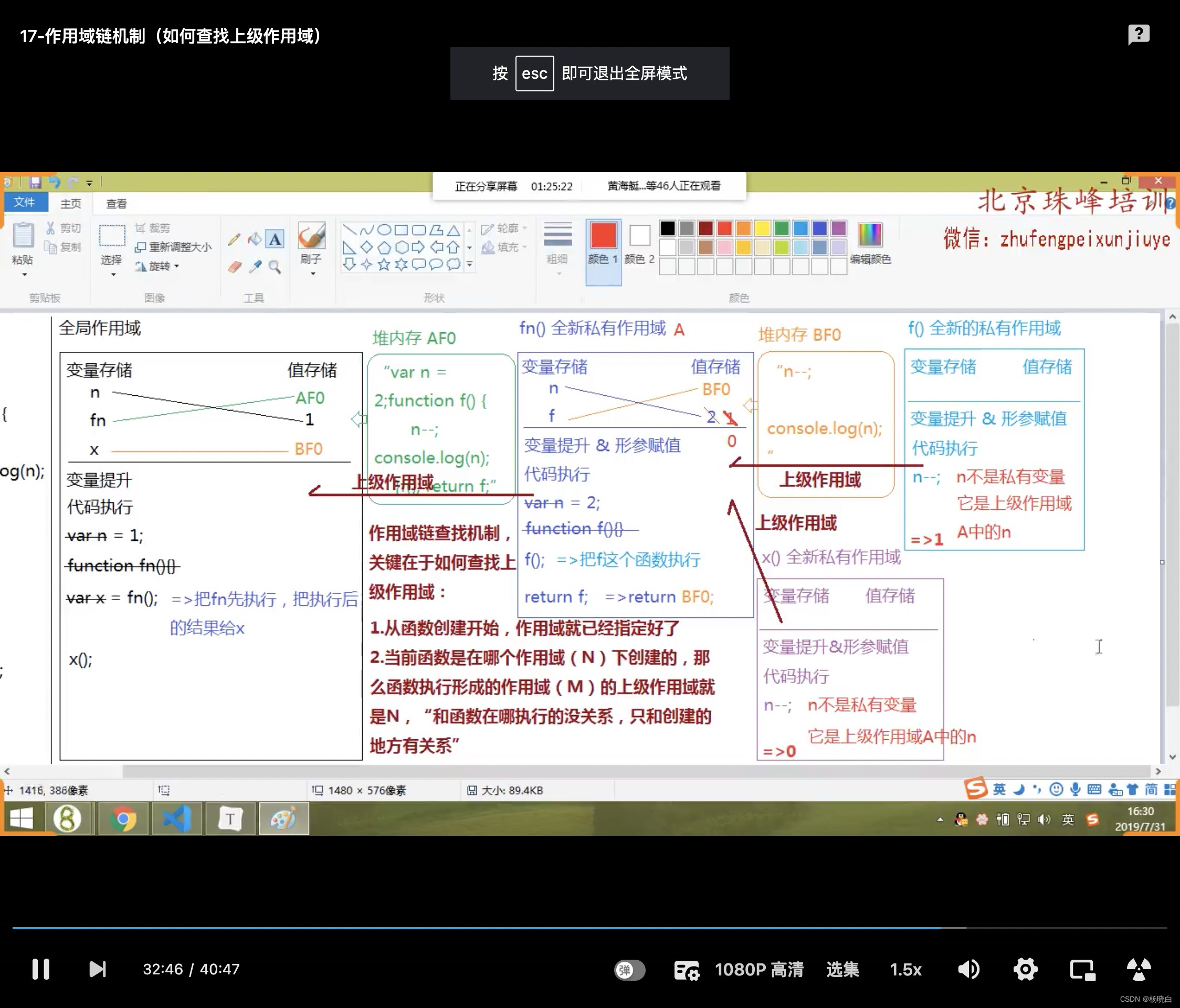Open 编辑颜色 edit colors
Screen dimensions: 1180x1008
(x=870, y=244)
